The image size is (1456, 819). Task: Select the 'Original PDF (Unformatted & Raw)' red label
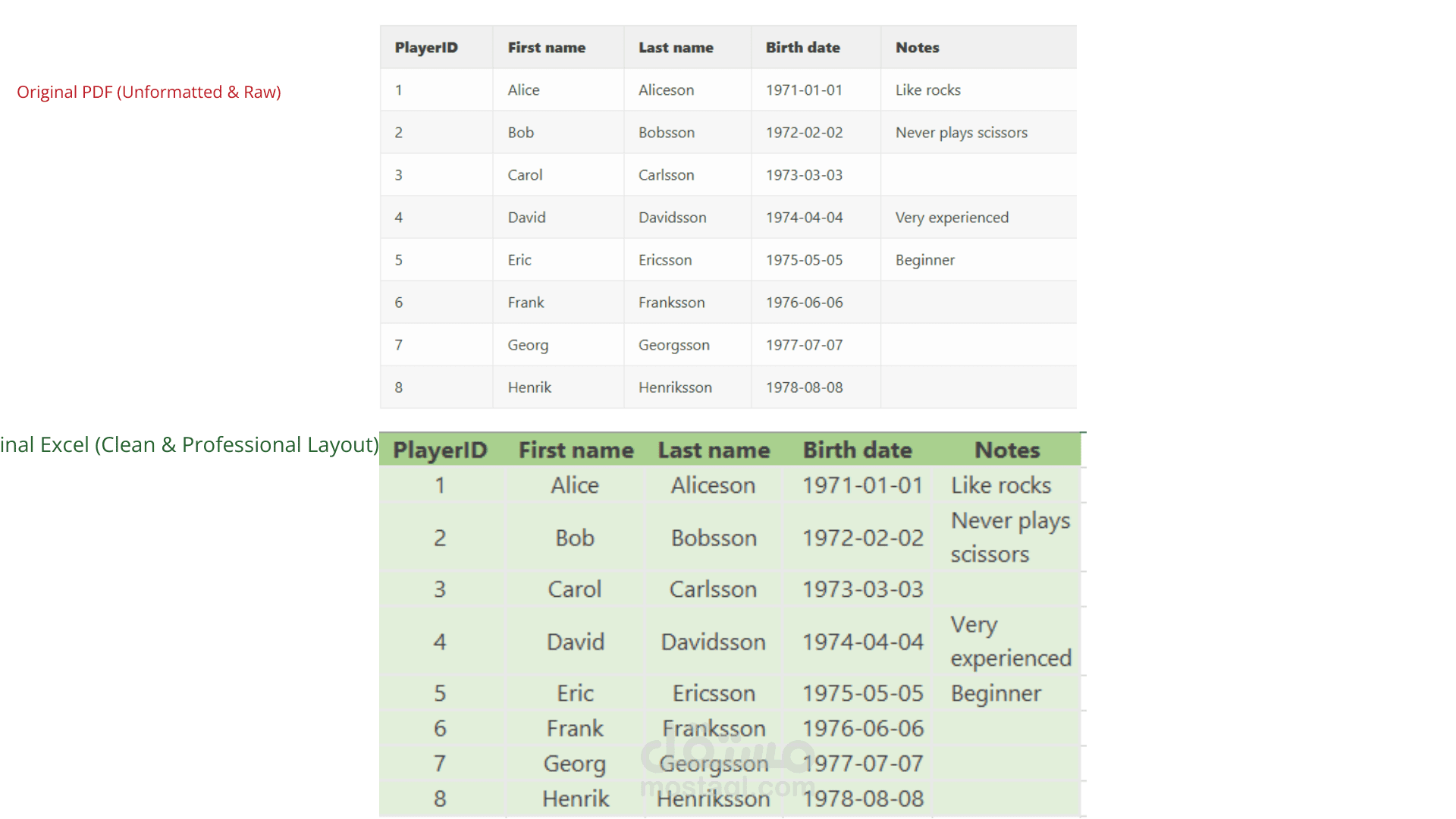(x=149, y=92)
